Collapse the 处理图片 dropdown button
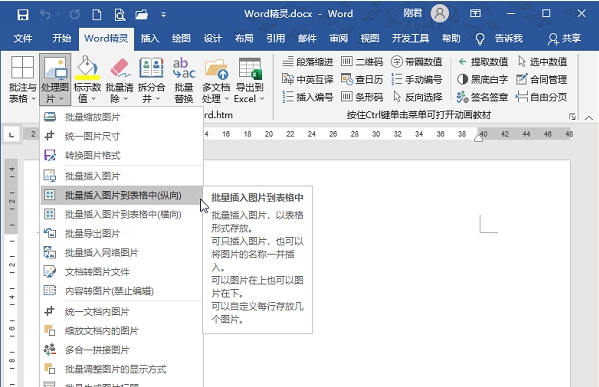 click(55, 80)
